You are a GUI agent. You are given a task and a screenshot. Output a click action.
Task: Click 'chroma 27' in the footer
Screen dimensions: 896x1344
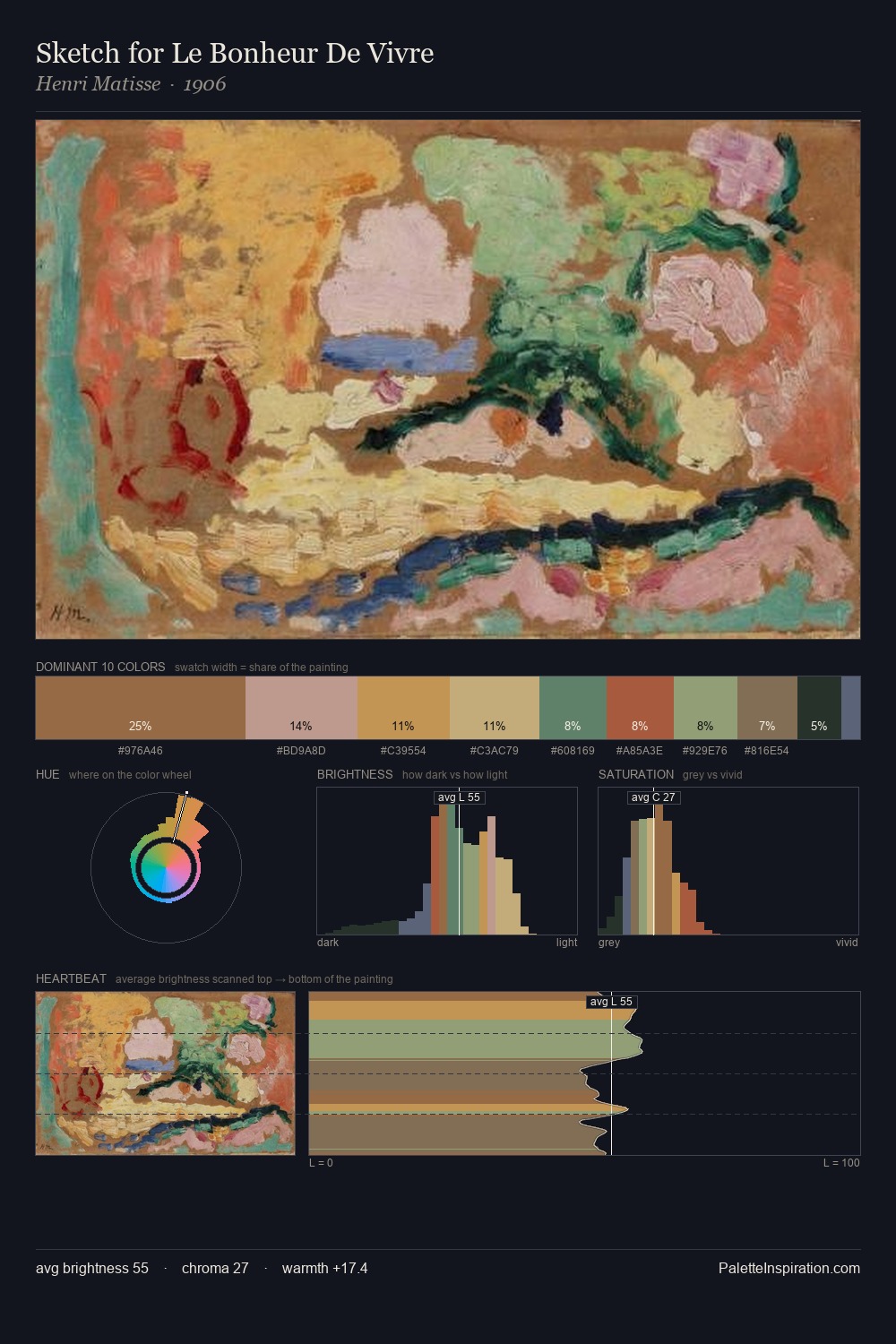tap(215, 1268)
